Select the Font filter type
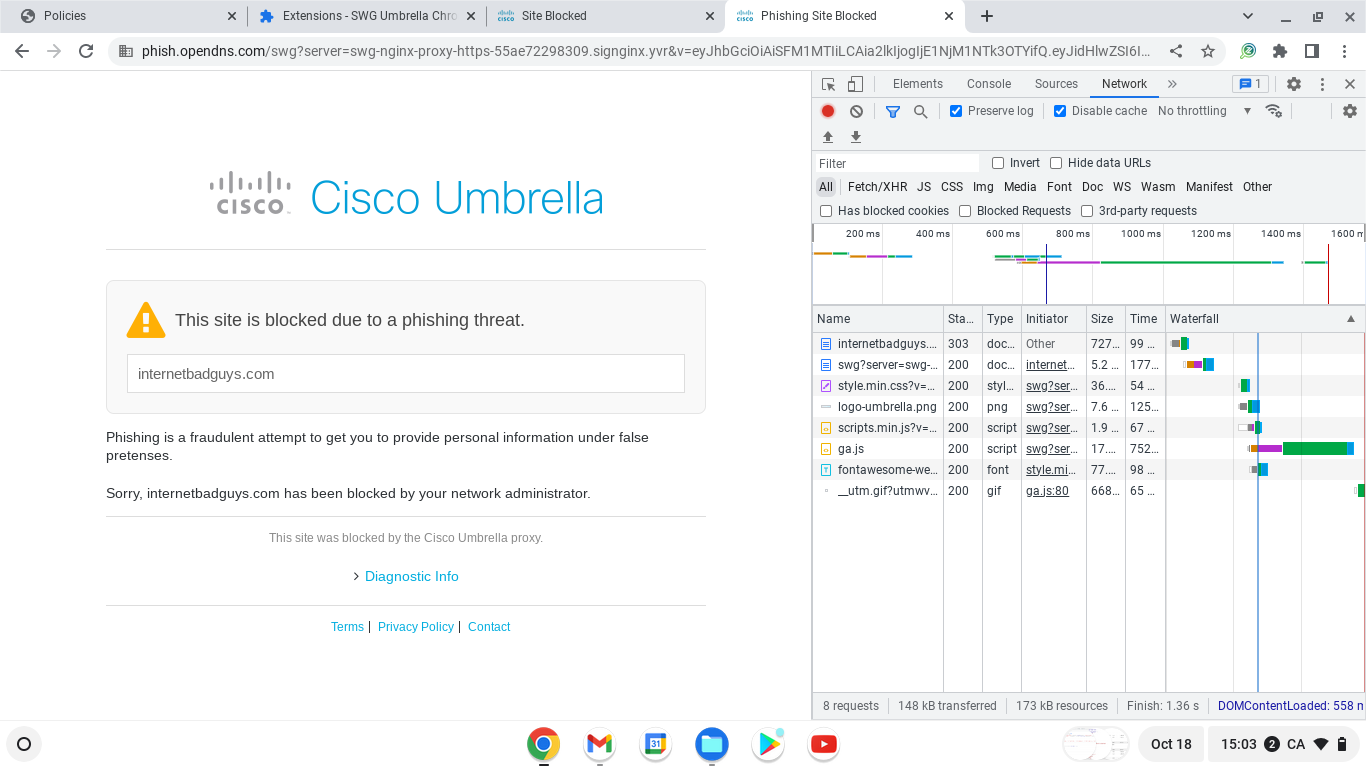Screen dimensions: 1366x768 click(1059, 187)
